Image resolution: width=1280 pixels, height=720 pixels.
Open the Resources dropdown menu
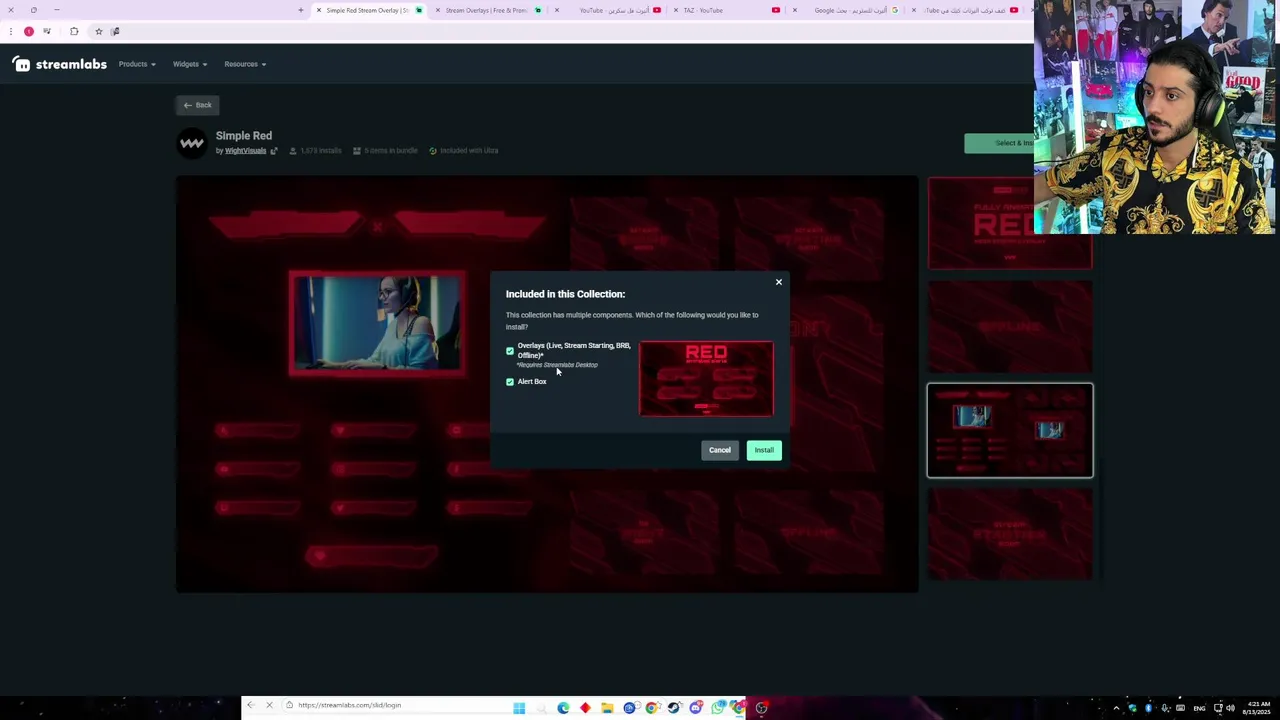pyautogui.click(x=245, y=64)
